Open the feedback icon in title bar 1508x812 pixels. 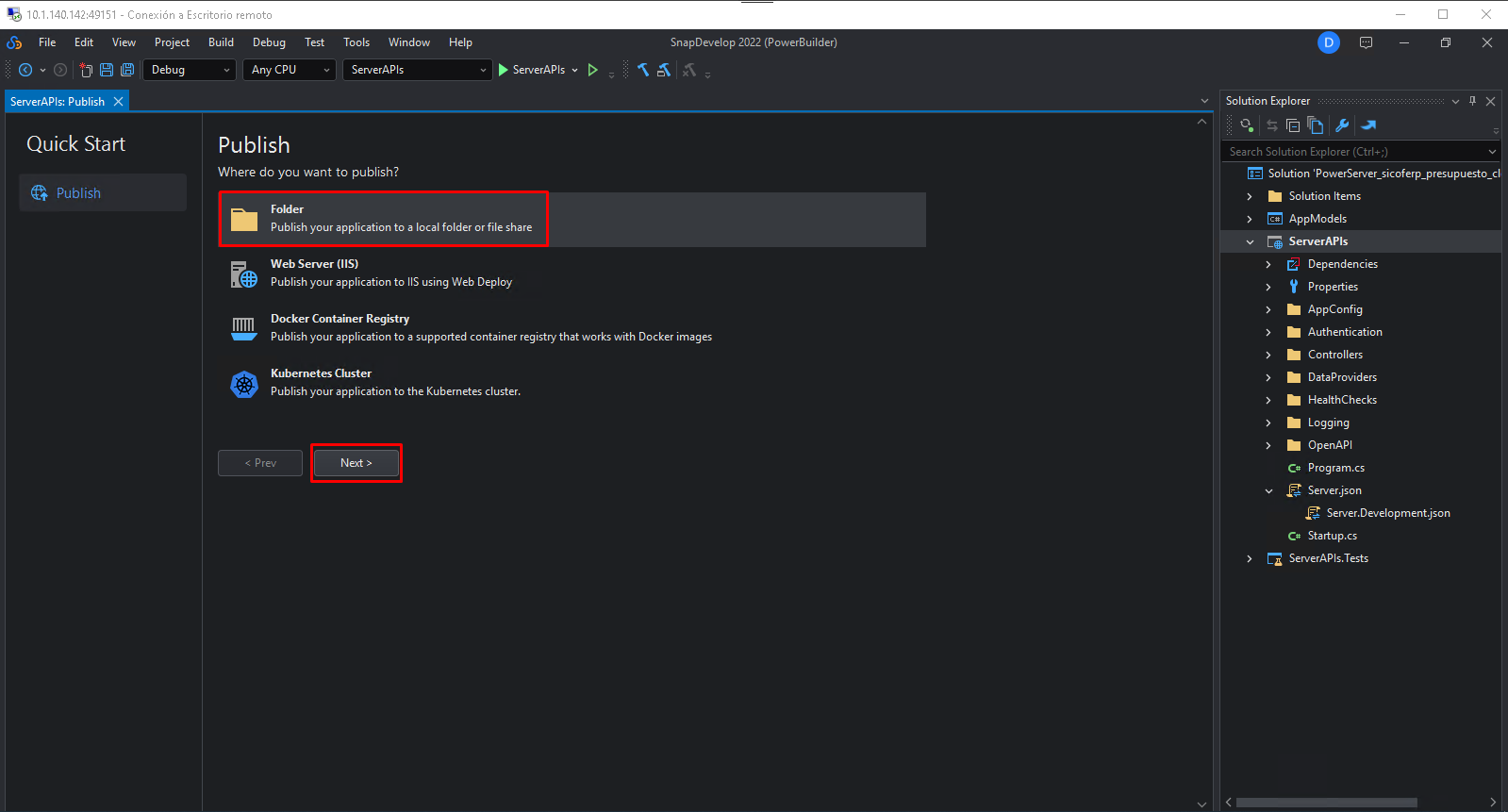pyautogui.click(x=1366, y=42)
